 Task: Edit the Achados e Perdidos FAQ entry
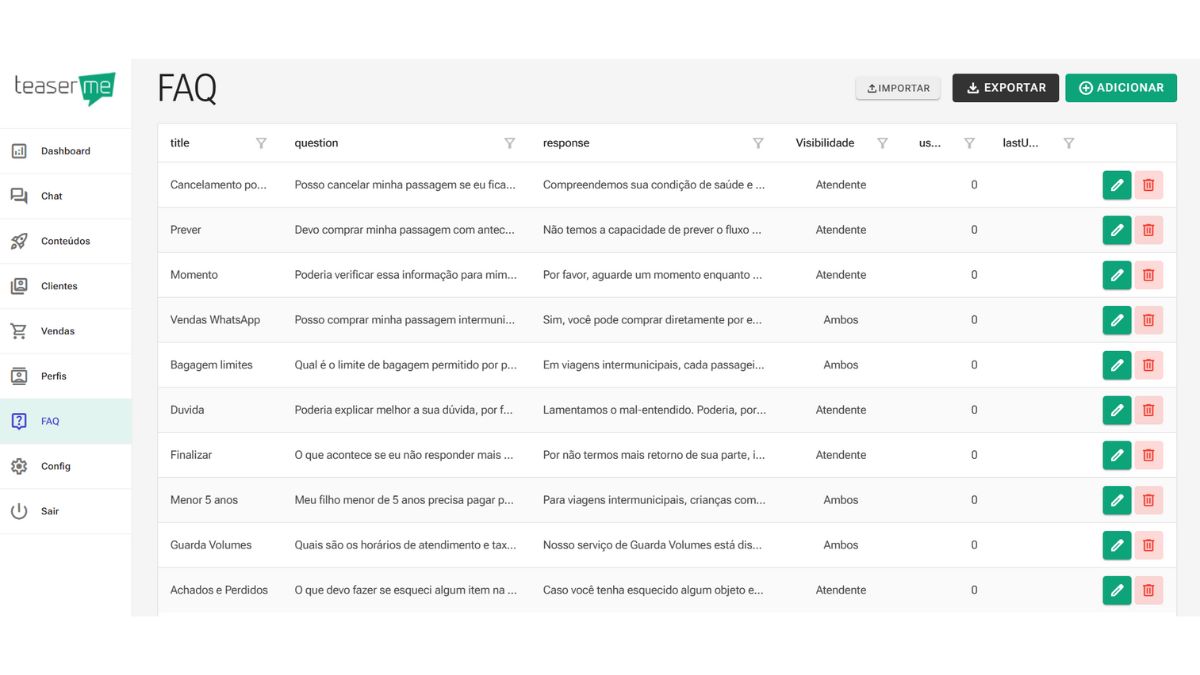(x=1117, y=590)
